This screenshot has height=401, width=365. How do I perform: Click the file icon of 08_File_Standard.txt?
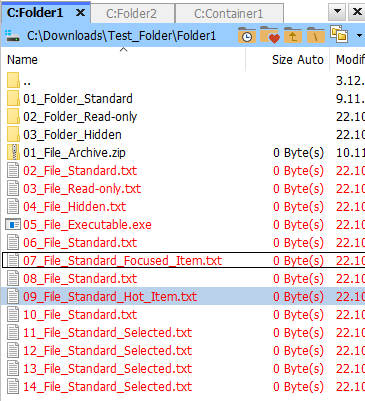pyautogui.click(x=13, y=279)
